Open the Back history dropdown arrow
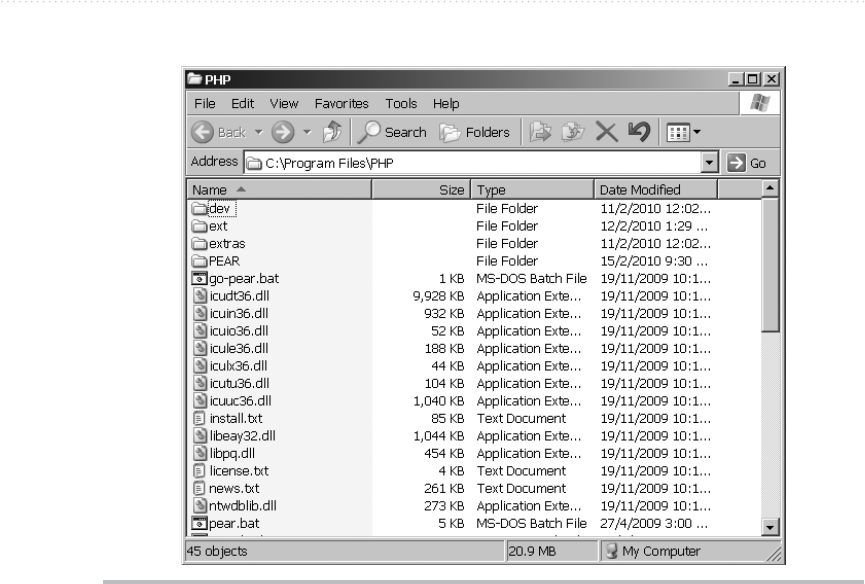The height and width of the screenshot is (584, 865). [x=258, y=132]
